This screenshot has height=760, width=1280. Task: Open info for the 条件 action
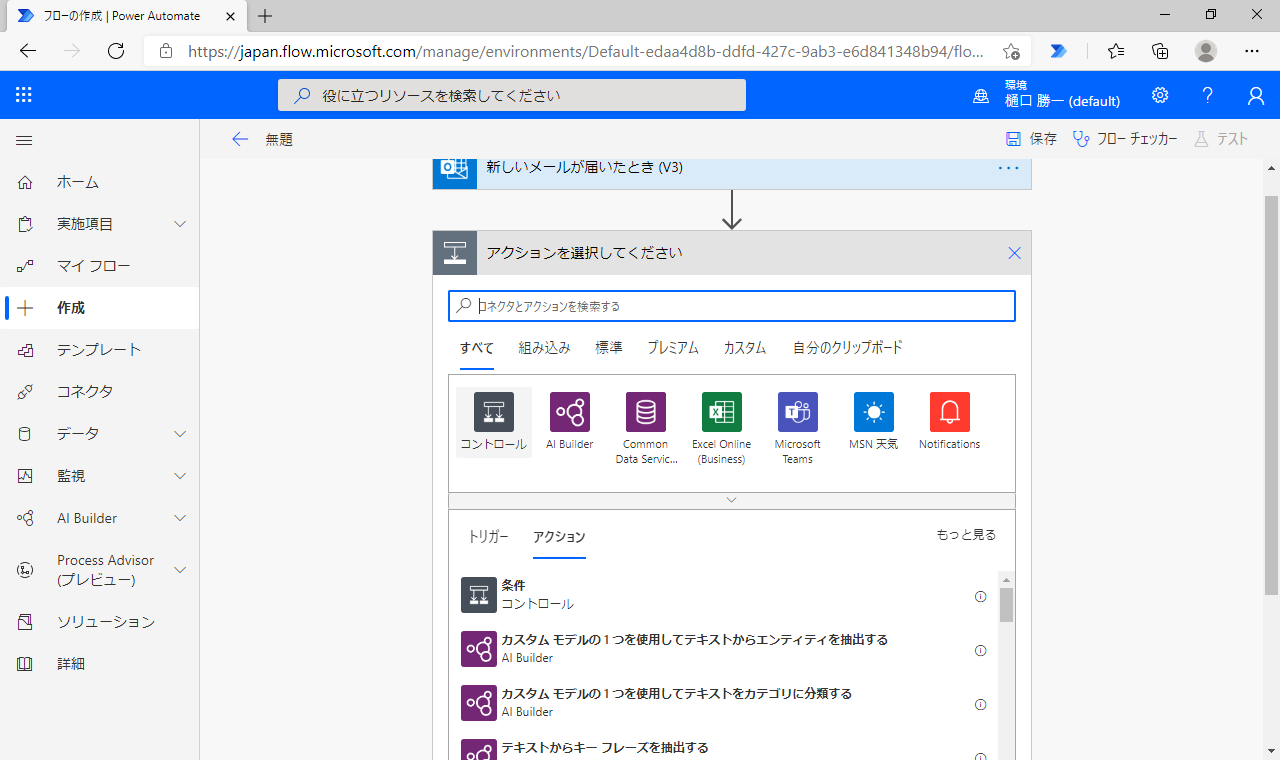(981, 596)
